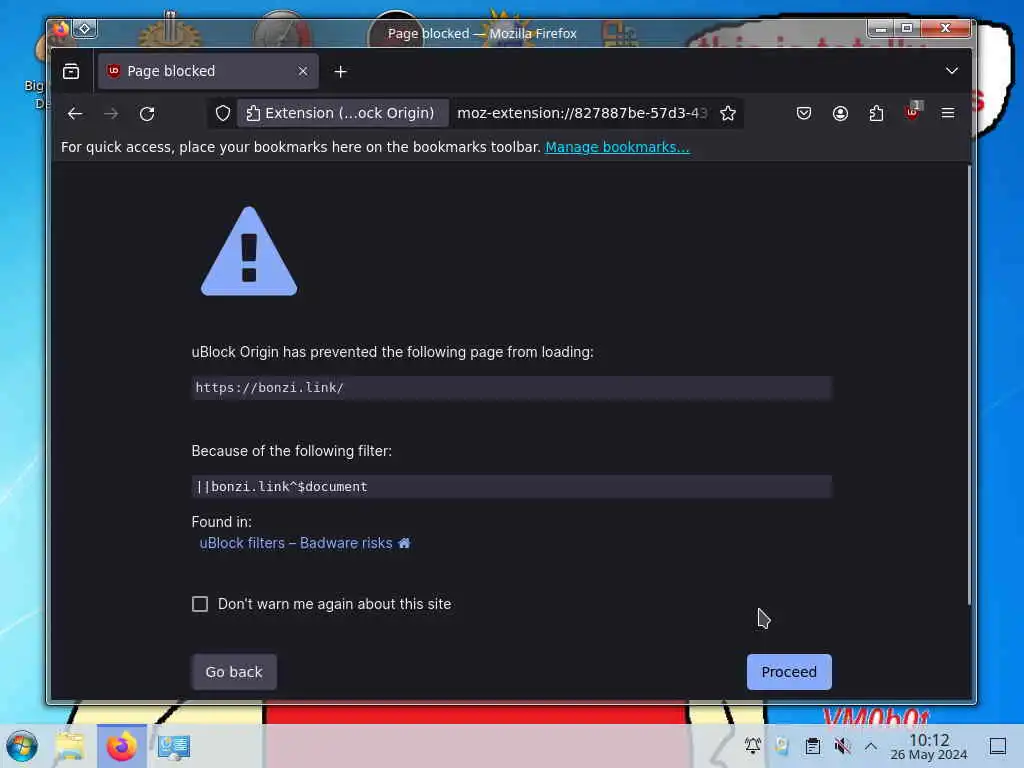Click the Go back button
This screenshot has height=768, width=1024.
point(234,672)
